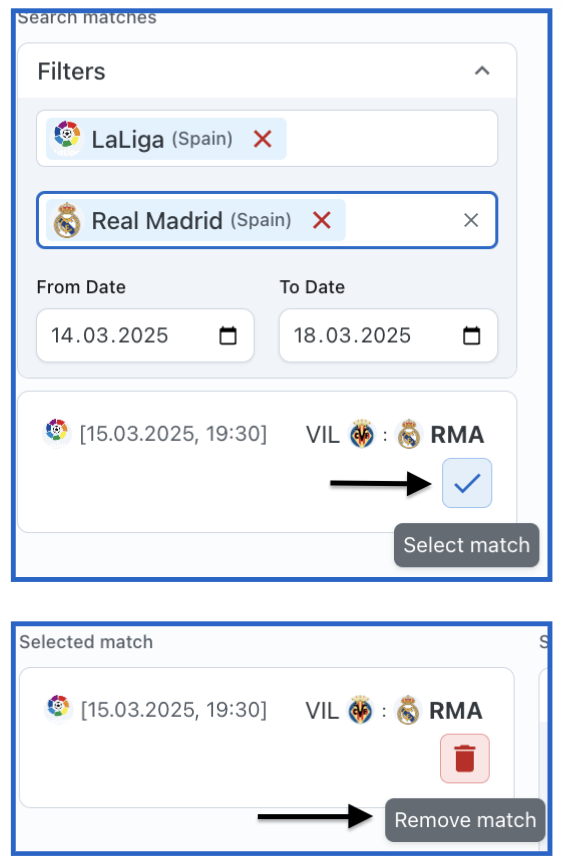The width and height of the screenshot is (564, 866).
Task: Click the Real Madrid crest in team filter
Action: click(67, 220)
